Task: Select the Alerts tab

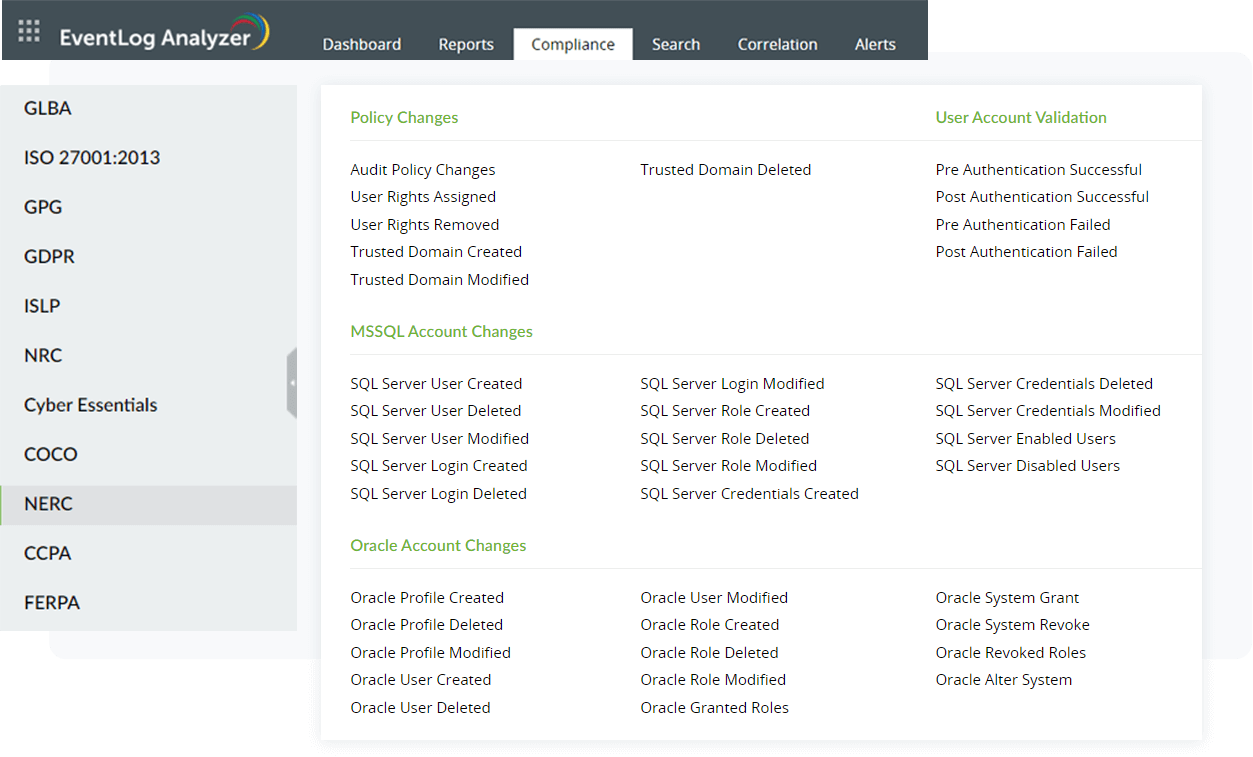Action: [x=875, y=45]
